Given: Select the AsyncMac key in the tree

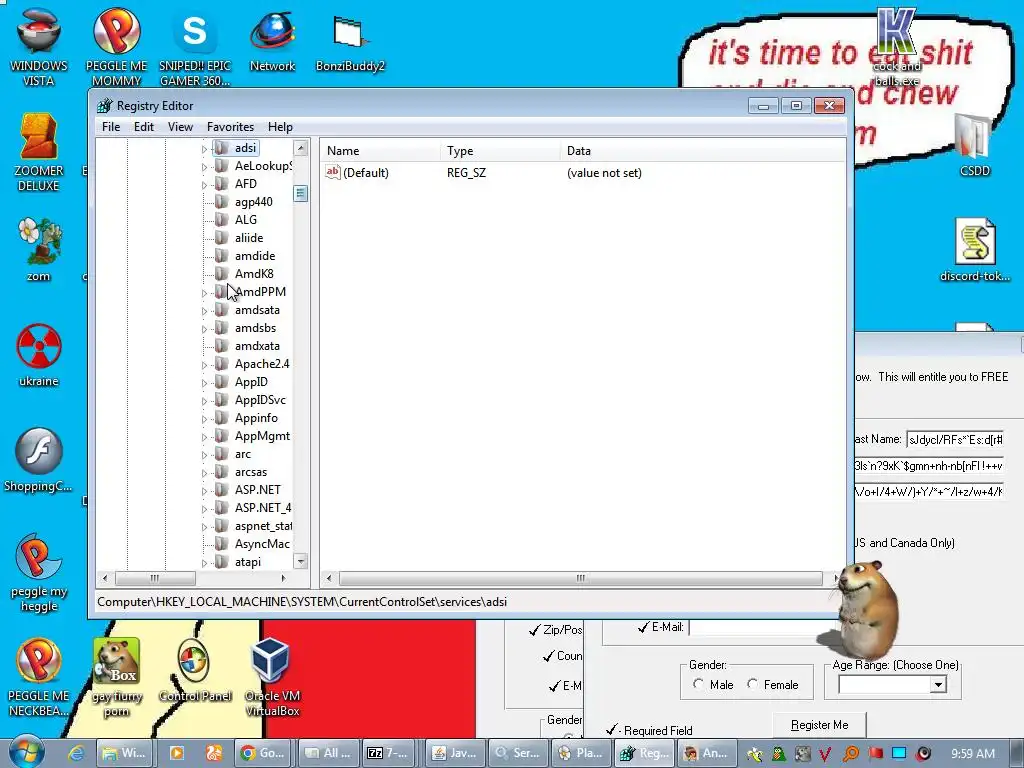Looking at the screenshot, I should click(x=262, y=544).
